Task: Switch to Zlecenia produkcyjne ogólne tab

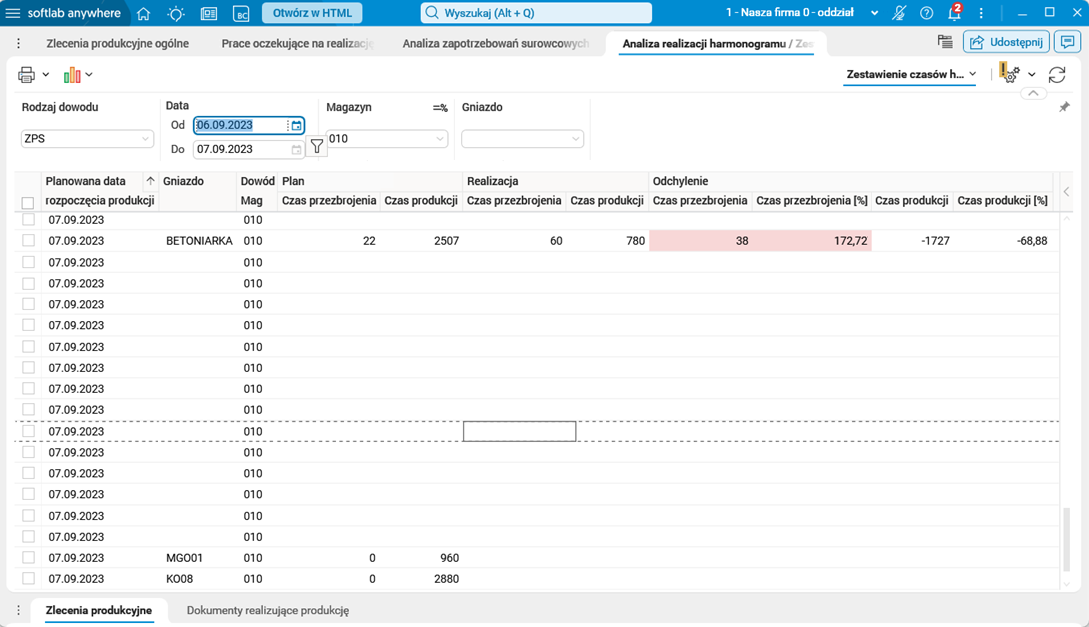Action: coord(117,43)
